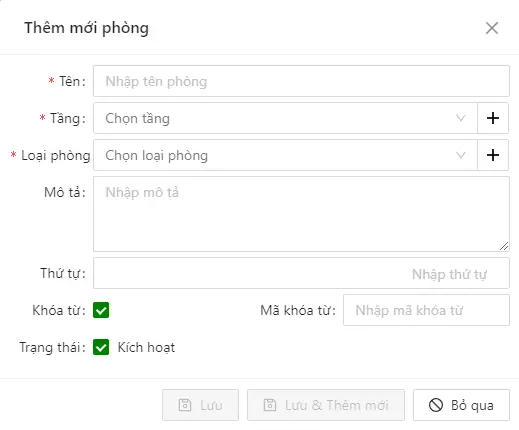Viewport: 519px width, 430px height.
Task: Click the chevron arrow in Chọn tầng field
Action: 461,118
